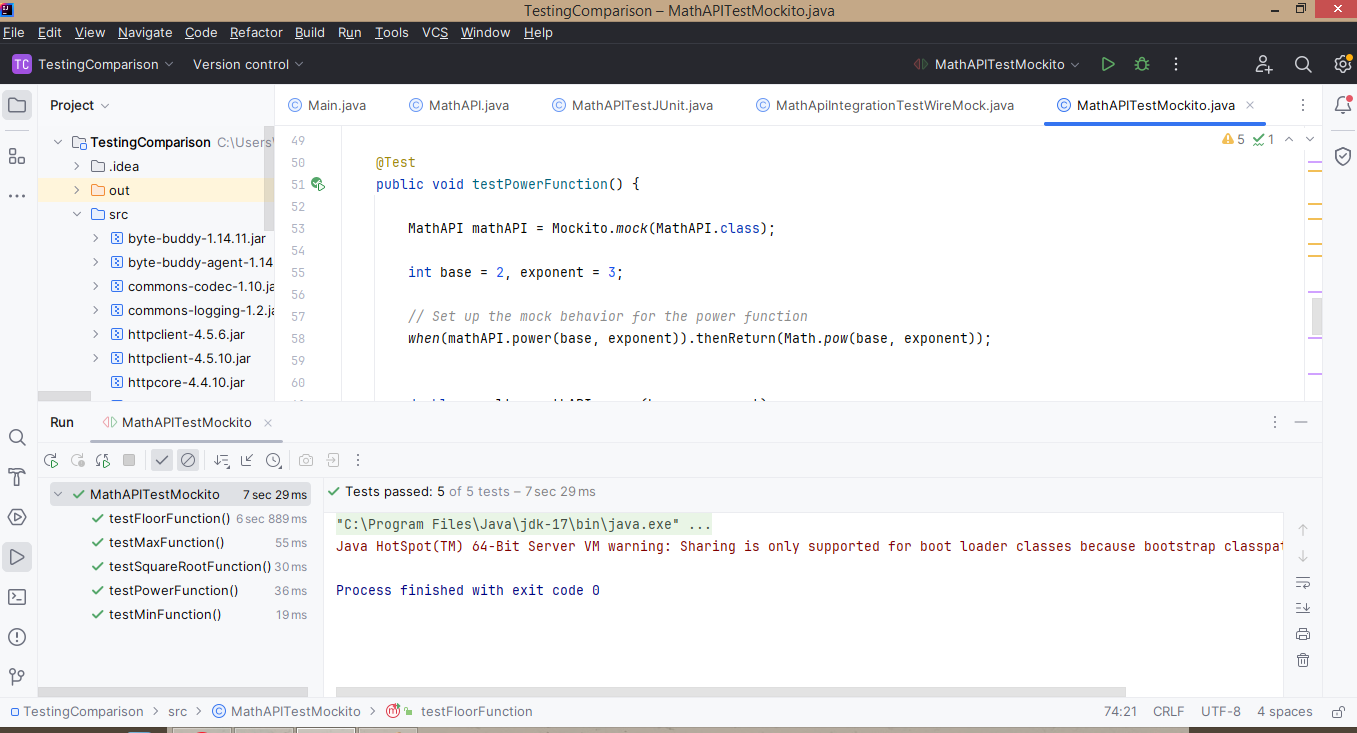This screenshot has width=1357, height=733.
Task: Toggle Show Passed tests checkmark filter
Action: pos(162,460)
